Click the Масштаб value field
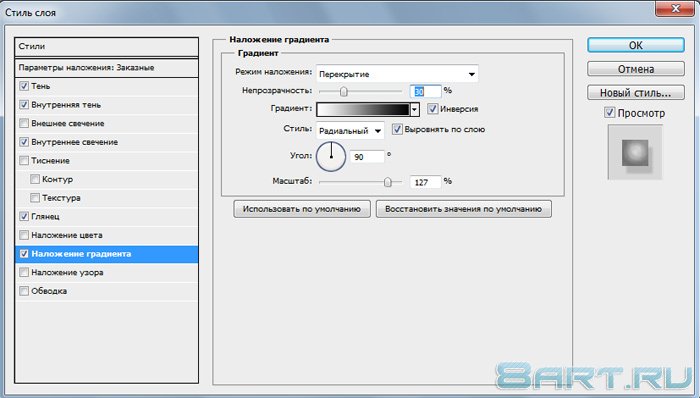700x398 pixels. [x=425, y=182]
